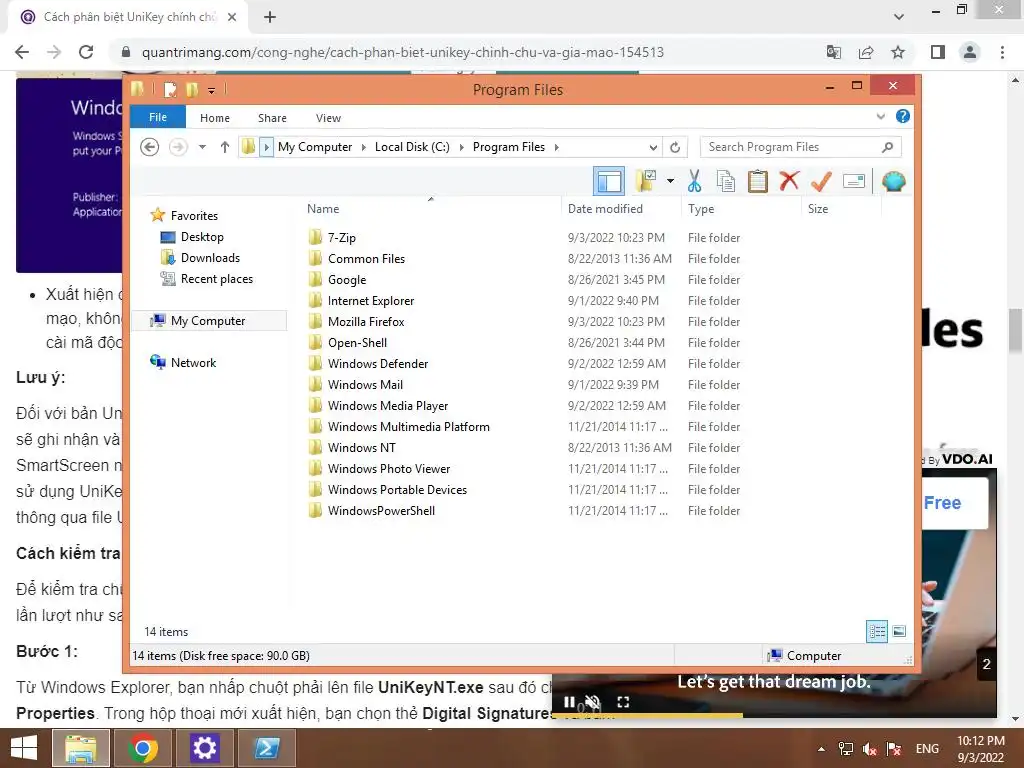Image resolution: width=1024 pixels, height=768 pixels.
Task: Go up one folder level
Action: (225, 147)
